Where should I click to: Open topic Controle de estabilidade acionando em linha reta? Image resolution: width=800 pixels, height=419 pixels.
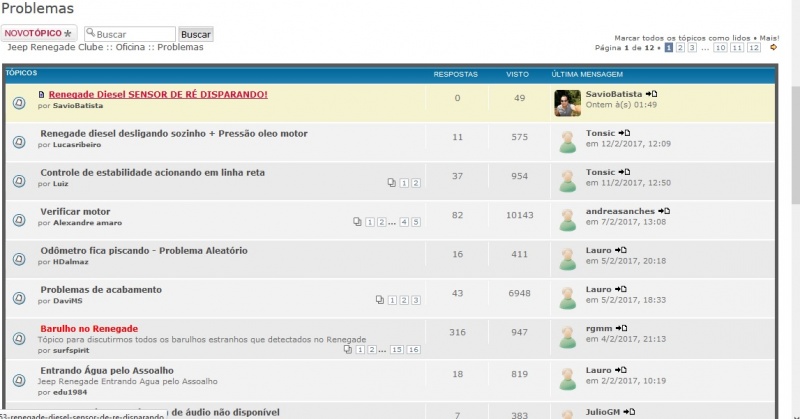pos(153,172)
